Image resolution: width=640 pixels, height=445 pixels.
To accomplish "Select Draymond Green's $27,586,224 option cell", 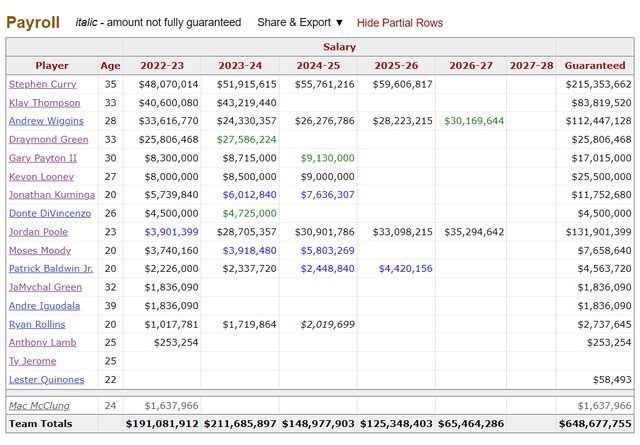I will pos(240,140).
